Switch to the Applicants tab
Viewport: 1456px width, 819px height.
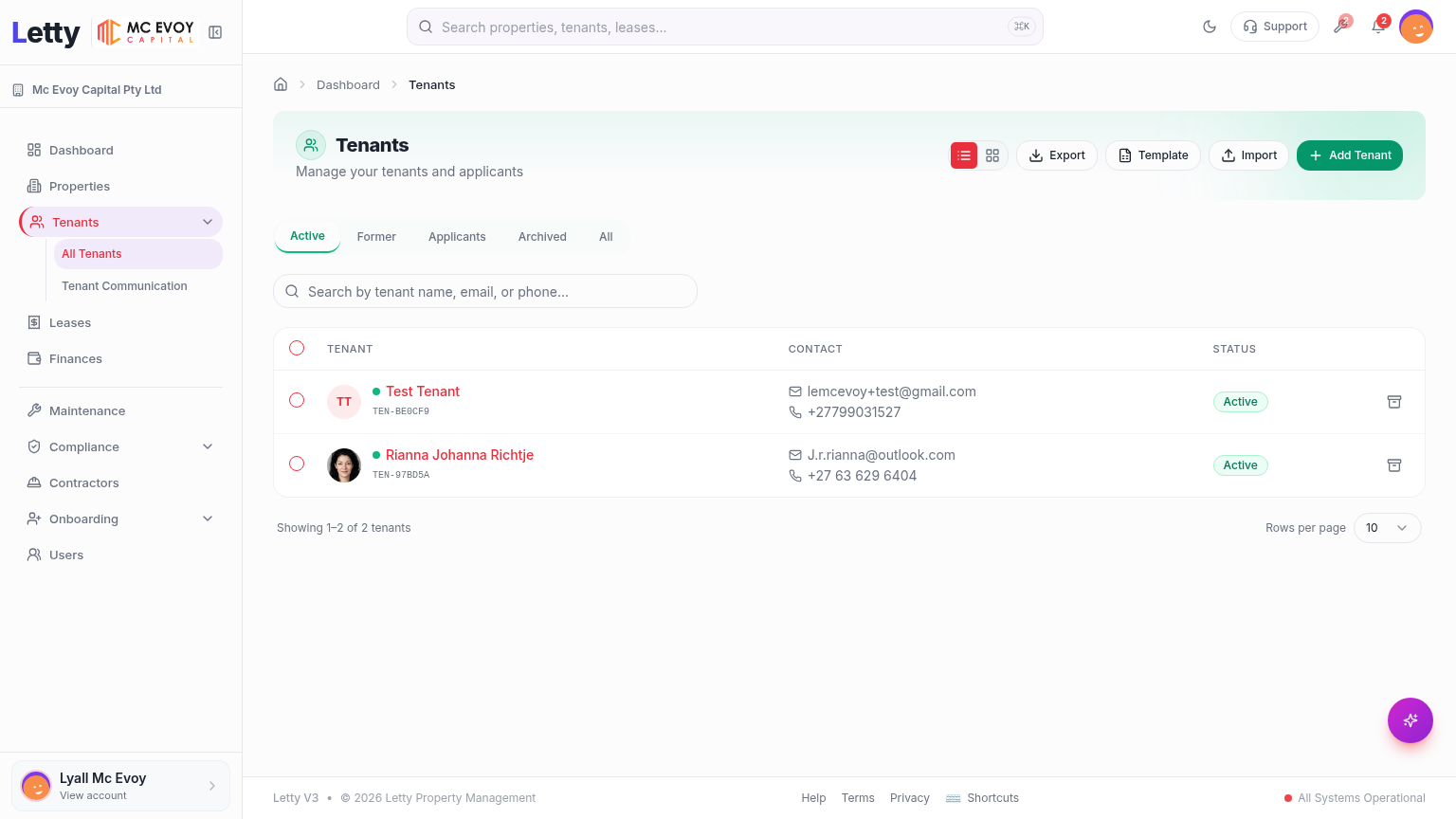457,237
